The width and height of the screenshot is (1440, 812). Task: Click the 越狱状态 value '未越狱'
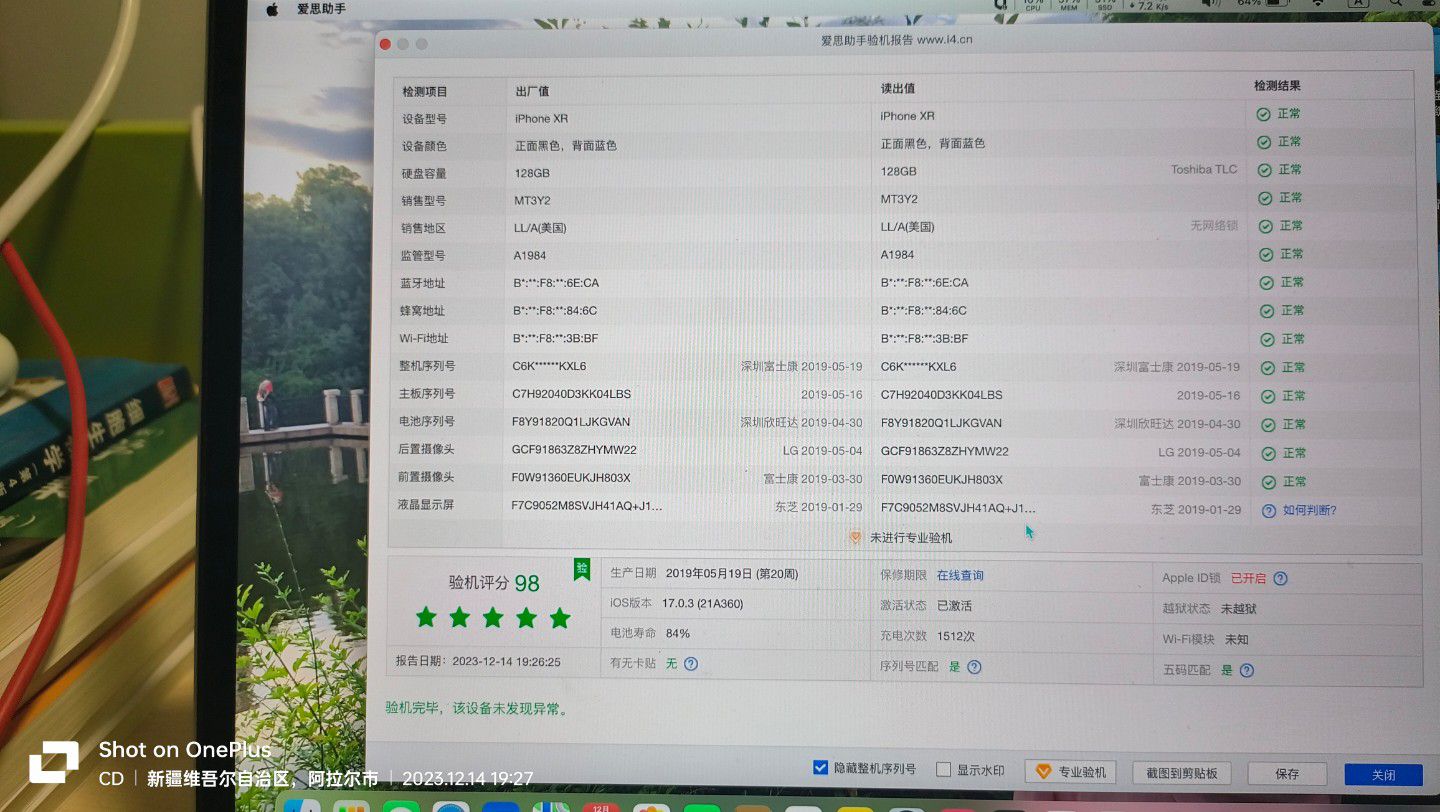[1238, 609]
